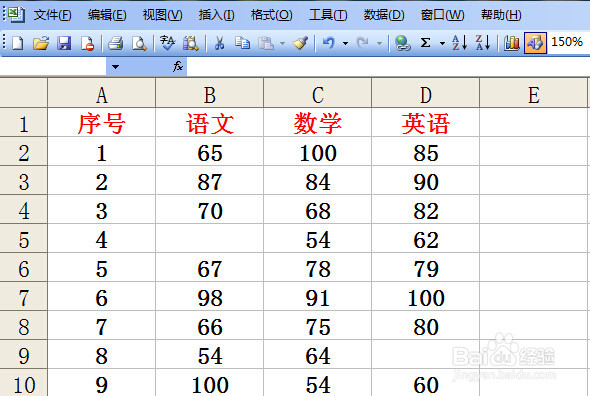Copy selection with the Copy icon

[x=242, y=43]
